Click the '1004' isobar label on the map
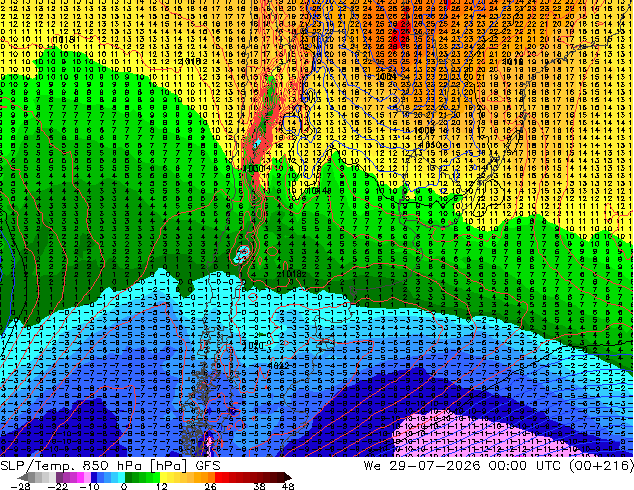This screenshot has height=490, width=634. click(x=385, y=76)
